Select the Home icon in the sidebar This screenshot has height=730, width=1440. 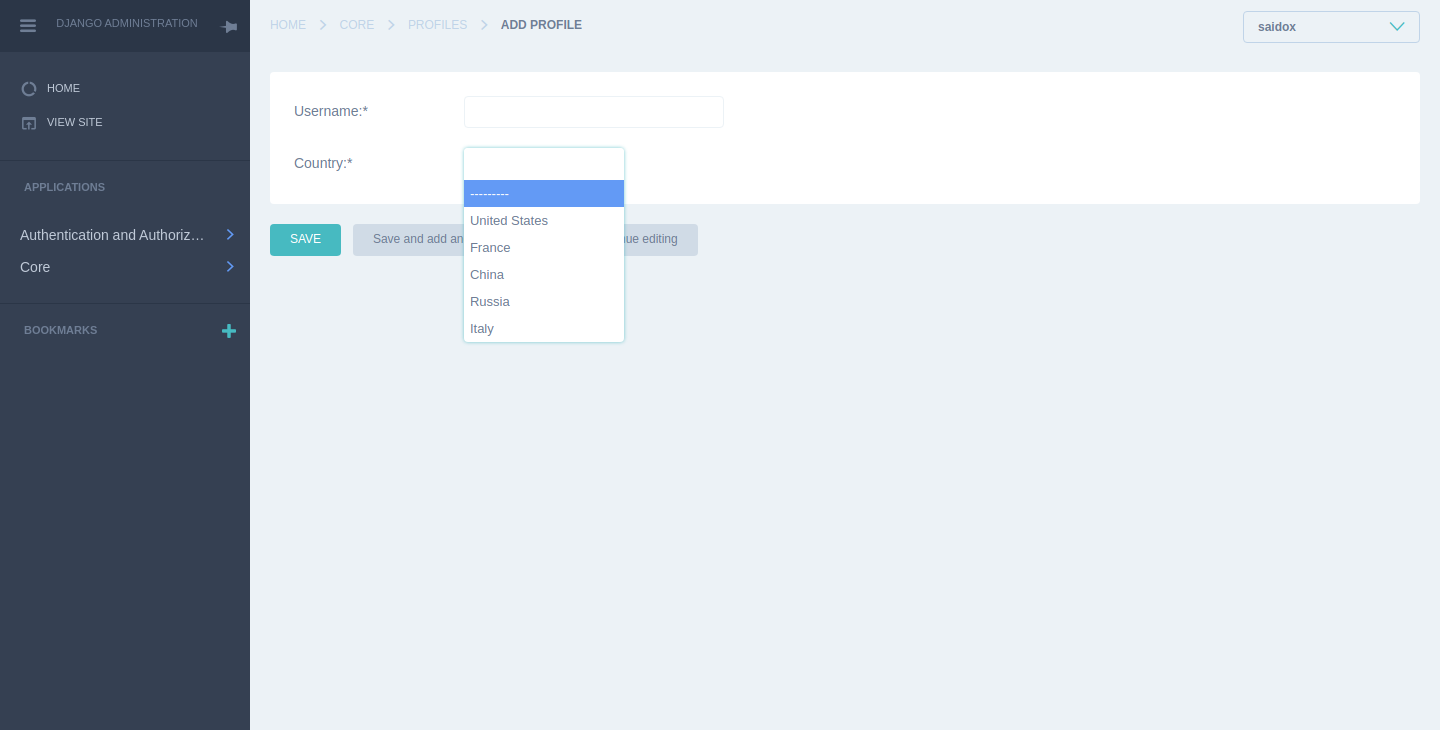pyautogui.click(x=29, y=89)
